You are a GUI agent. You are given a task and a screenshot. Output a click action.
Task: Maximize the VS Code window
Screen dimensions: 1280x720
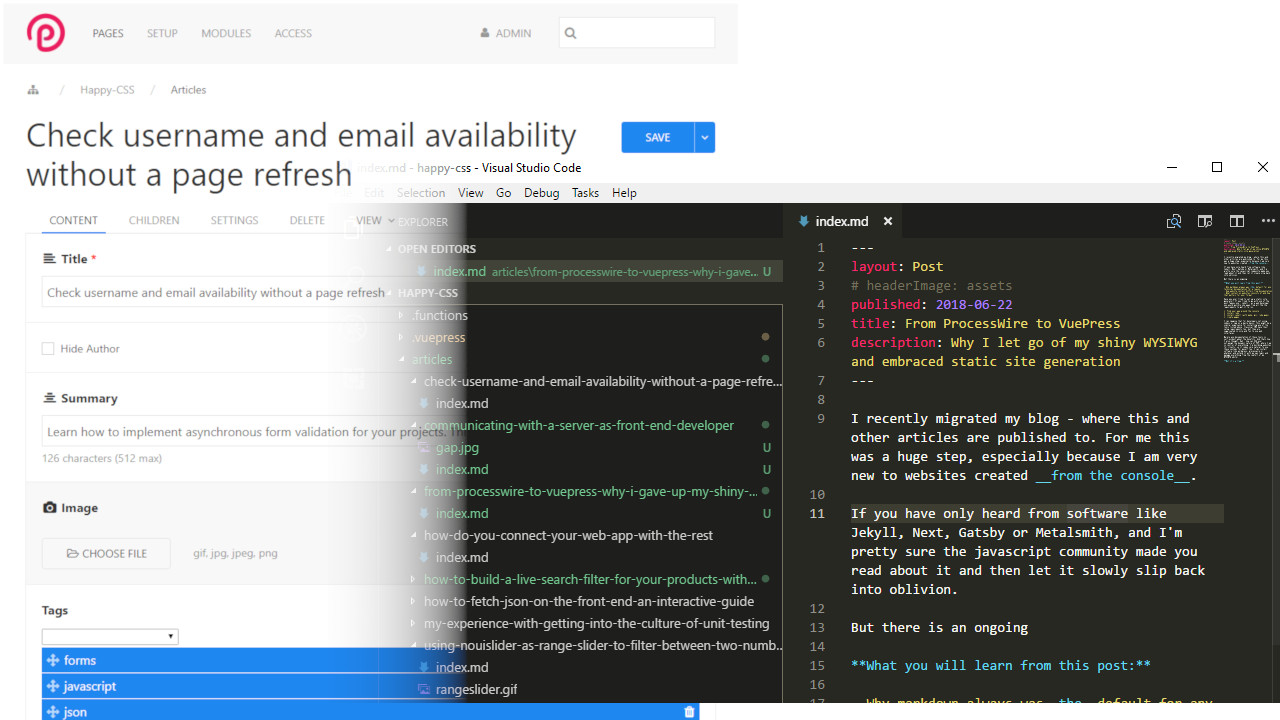[1217, 167]
